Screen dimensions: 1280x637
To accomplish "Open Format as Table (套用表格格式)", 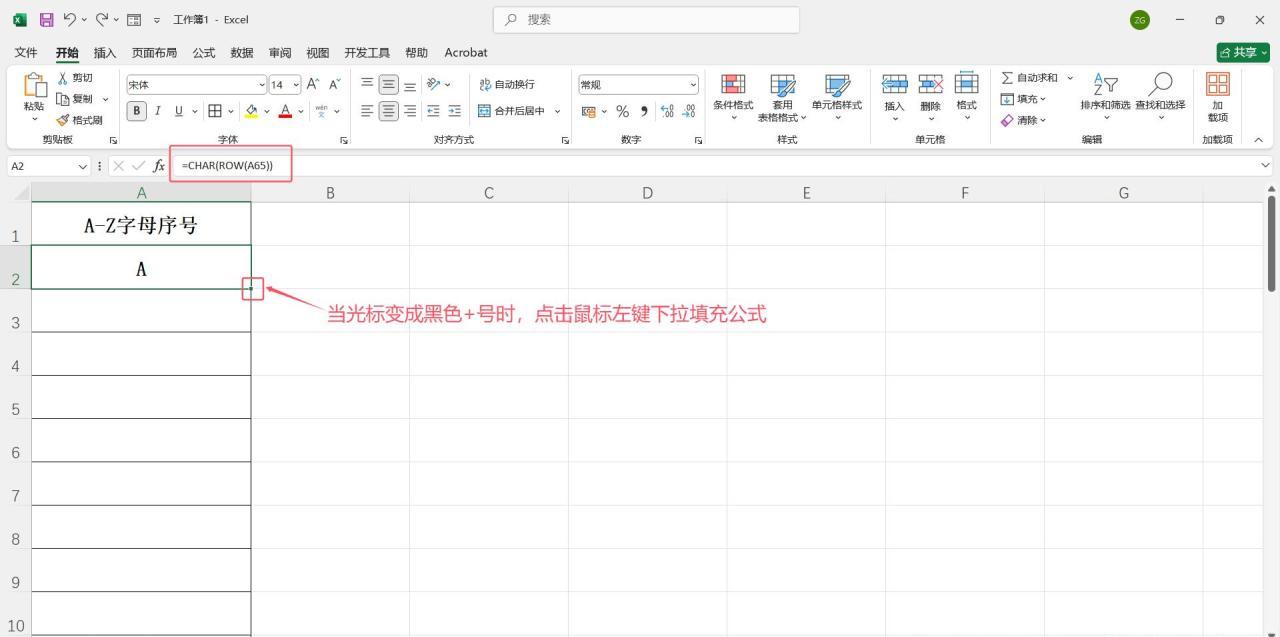I will (x=783, y=97).
